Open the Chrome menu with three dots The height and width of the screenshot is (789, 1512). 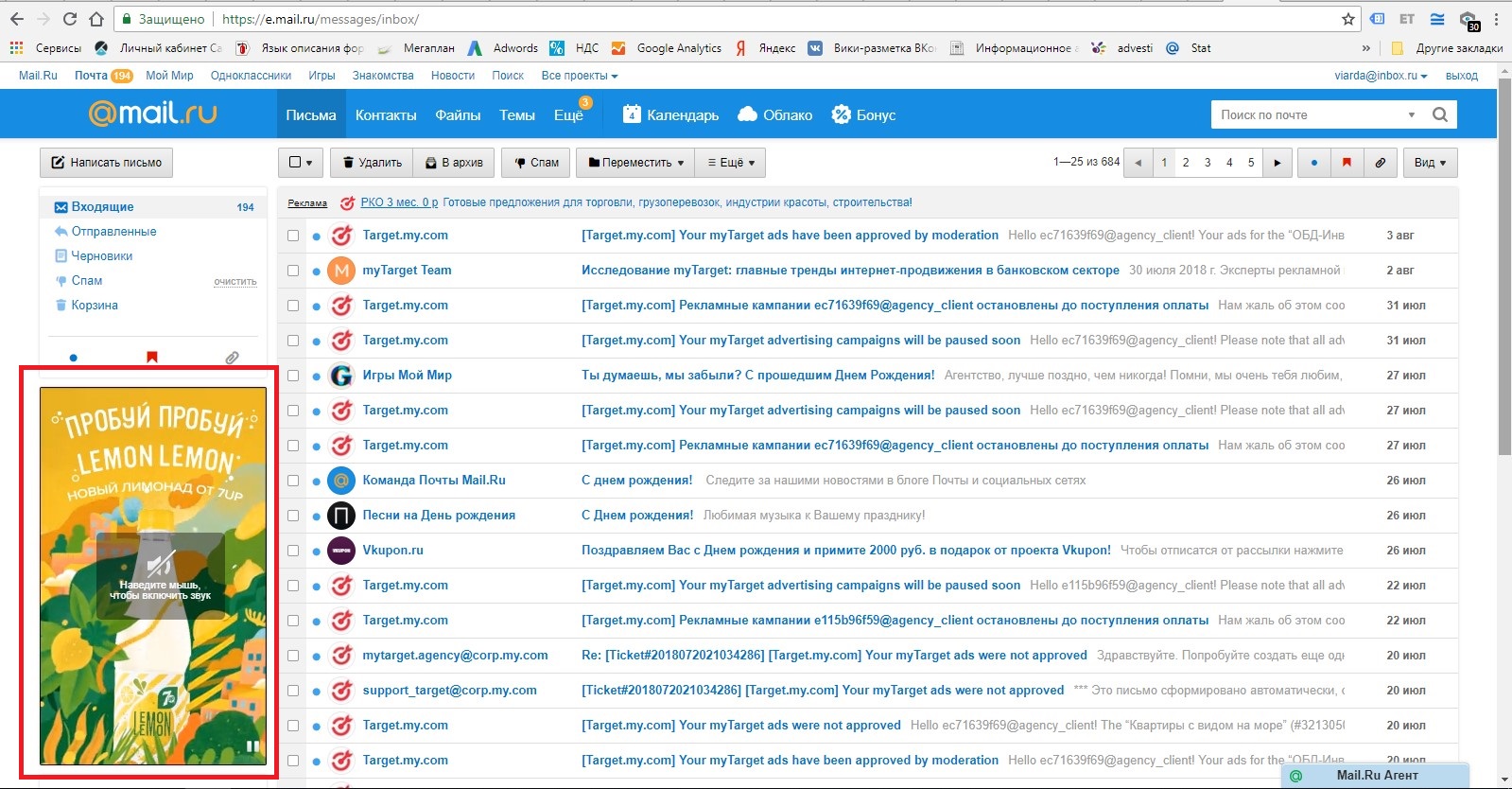pyautogui.click(x=1496, y=19)
